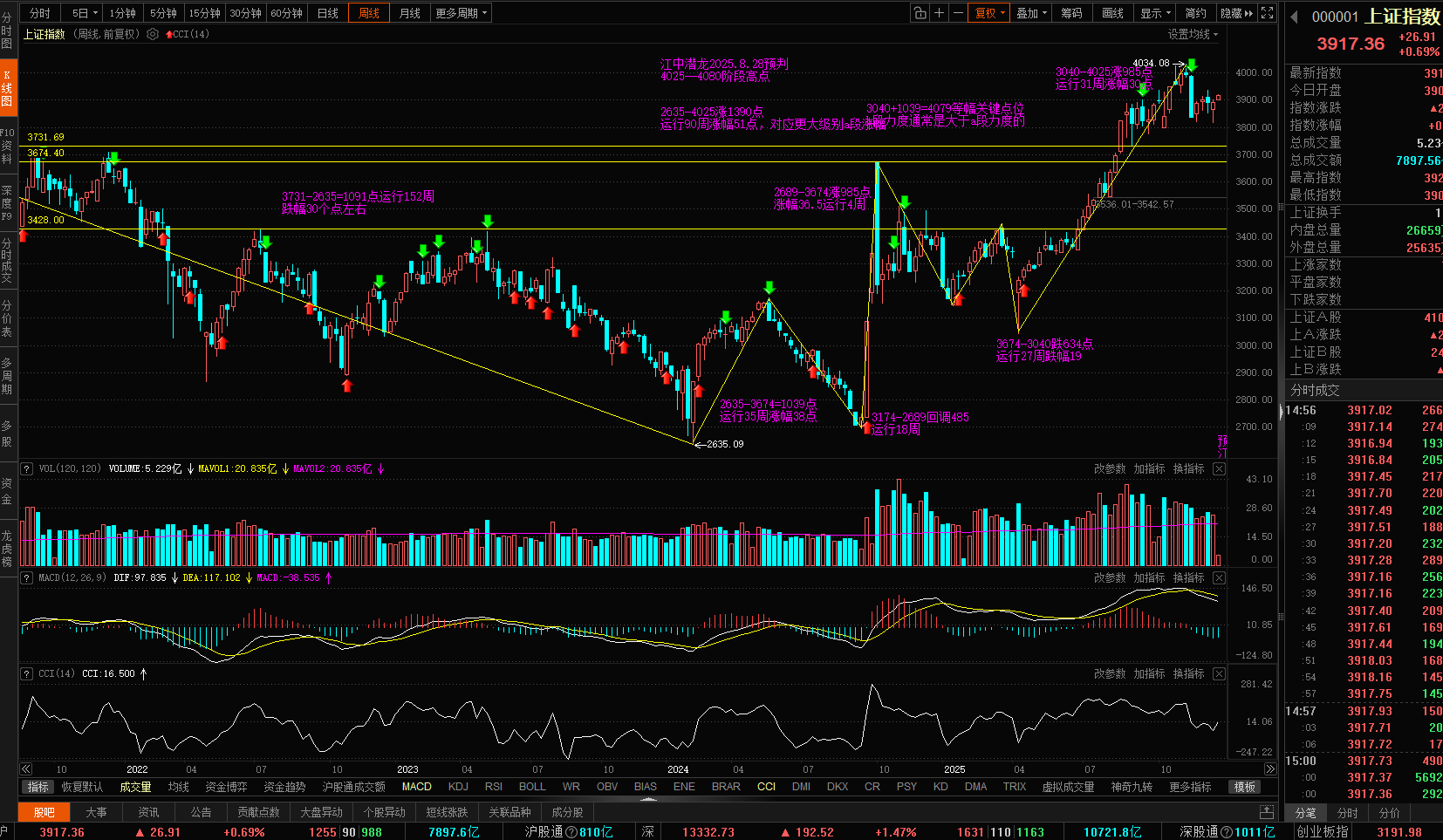The width and height of the screenshot is (1443, 840).
Task: Select the 月线 period tab
Action: click(410, 13)
